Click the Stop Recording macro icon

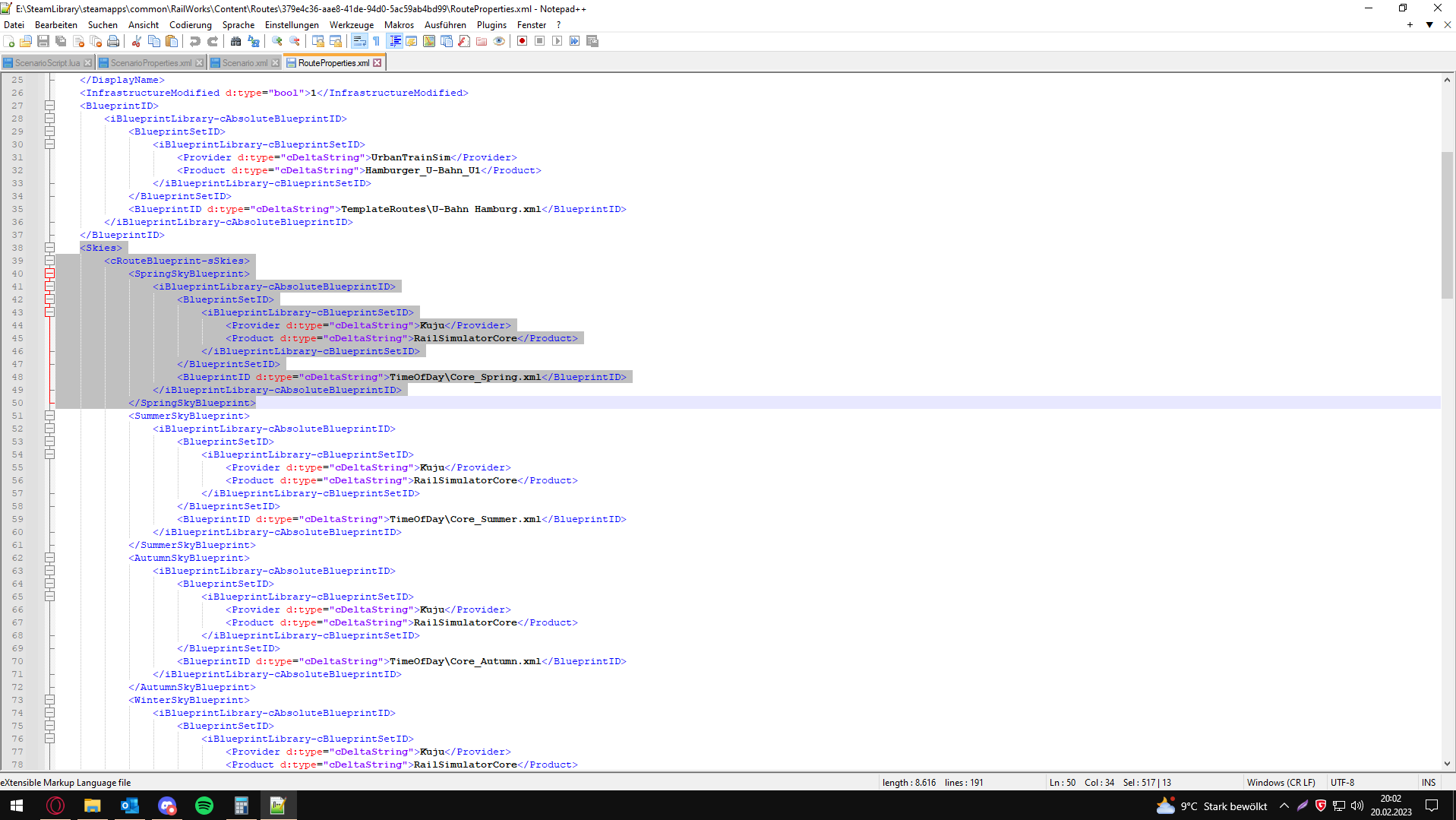click(540, 41)
